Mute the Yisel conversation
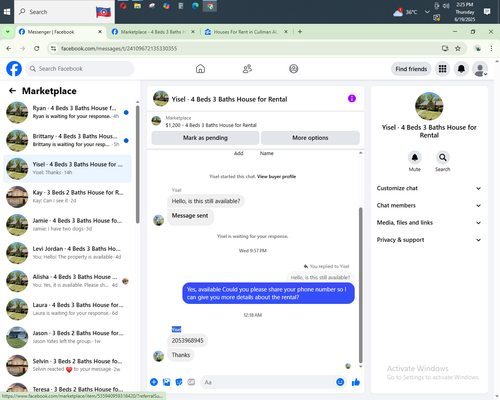500x400 pixels. 415,157
